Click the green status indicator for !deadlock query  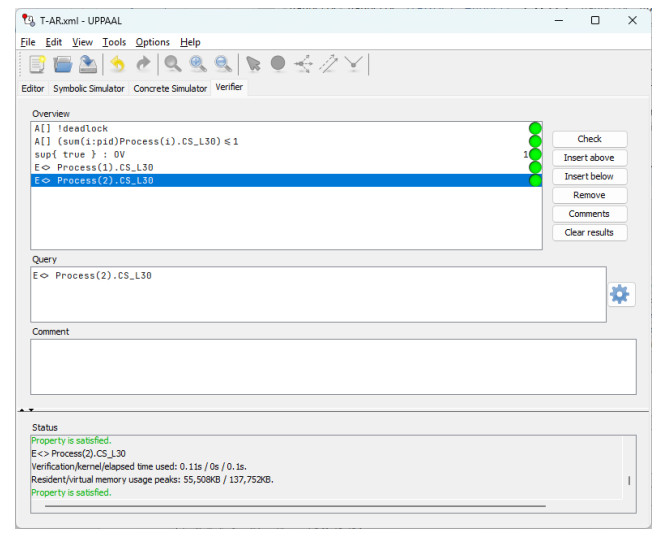[535, 128]
